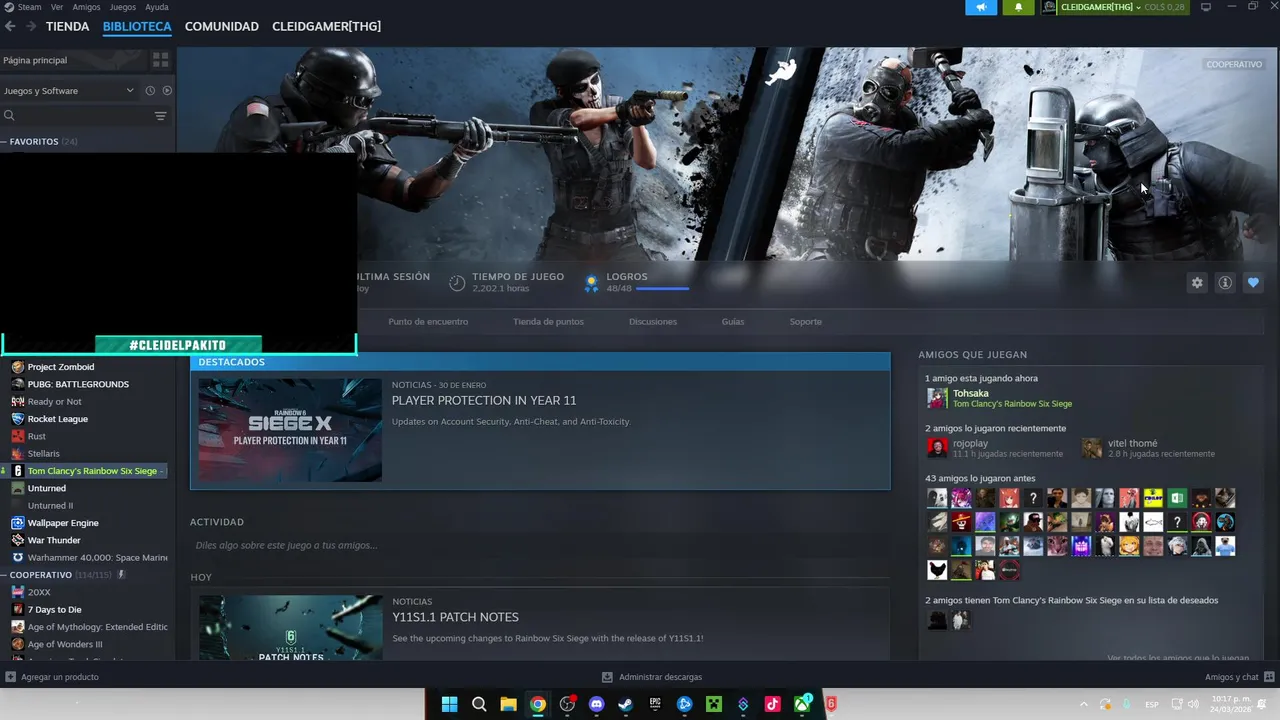Go back with the left arrow
Screen dimensions: 1280x720
[10, 26]
